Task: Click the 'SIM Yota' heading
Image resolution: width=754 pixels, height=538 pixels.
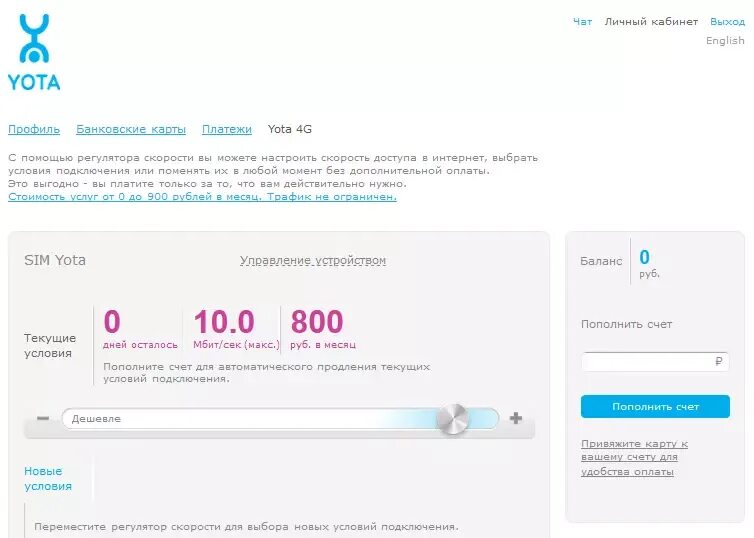Action: coord(55,260)
